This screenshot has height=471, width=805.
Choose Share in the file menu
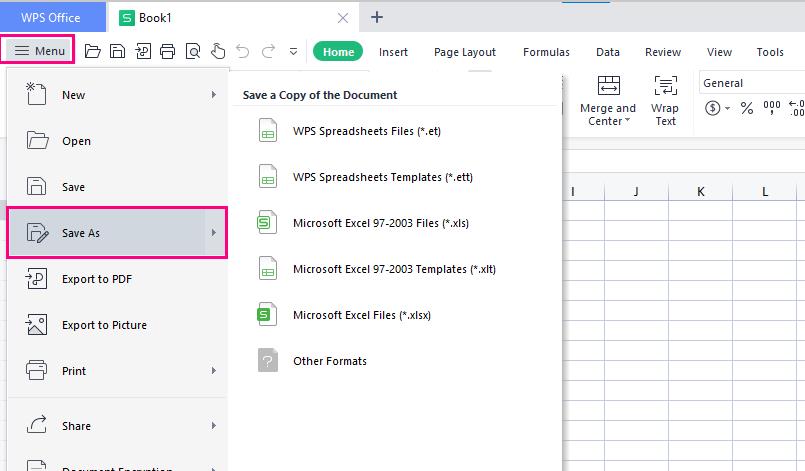pyautogui.click(x=117, y=426)
